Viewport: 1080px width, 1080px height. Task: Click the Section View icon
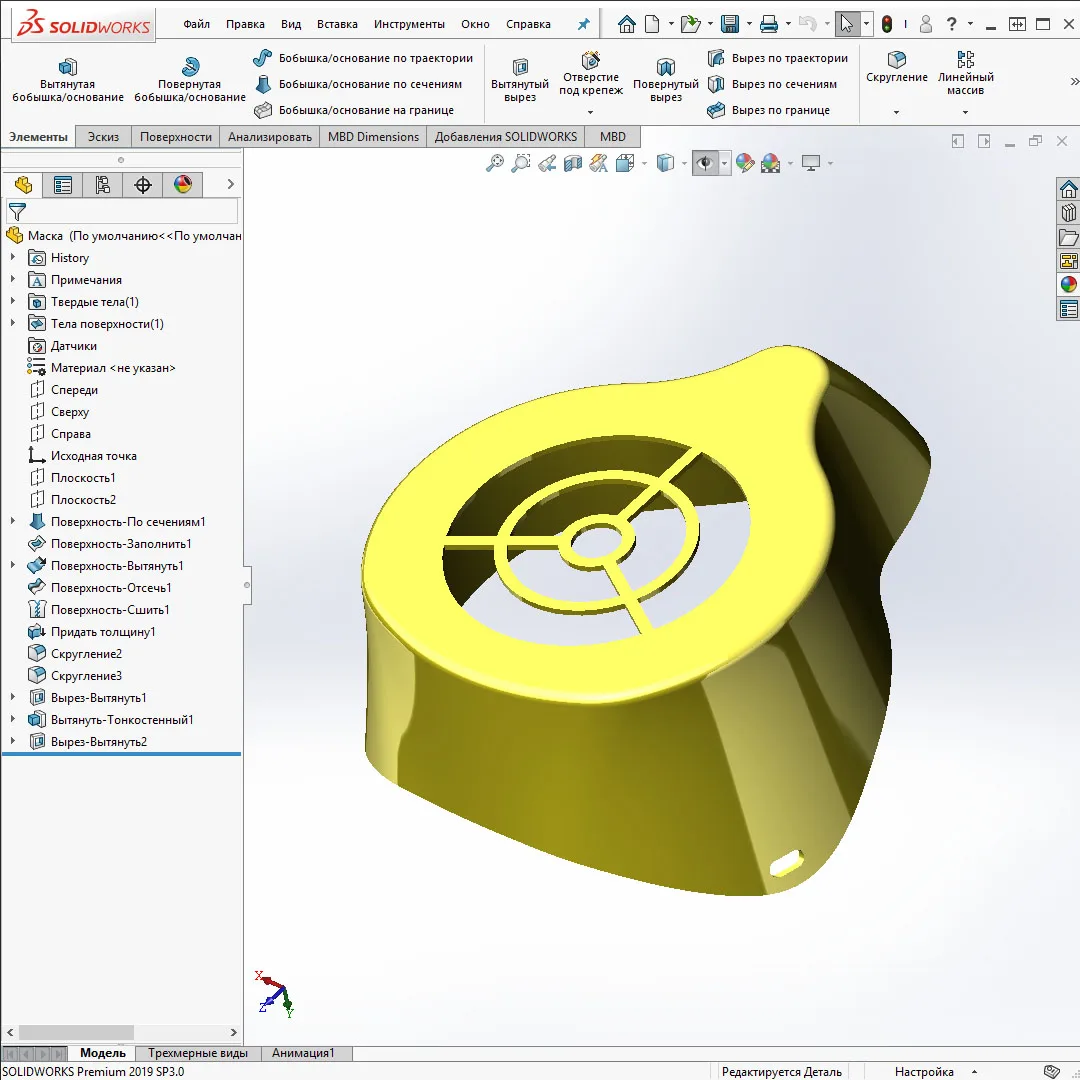coord(573,163)
